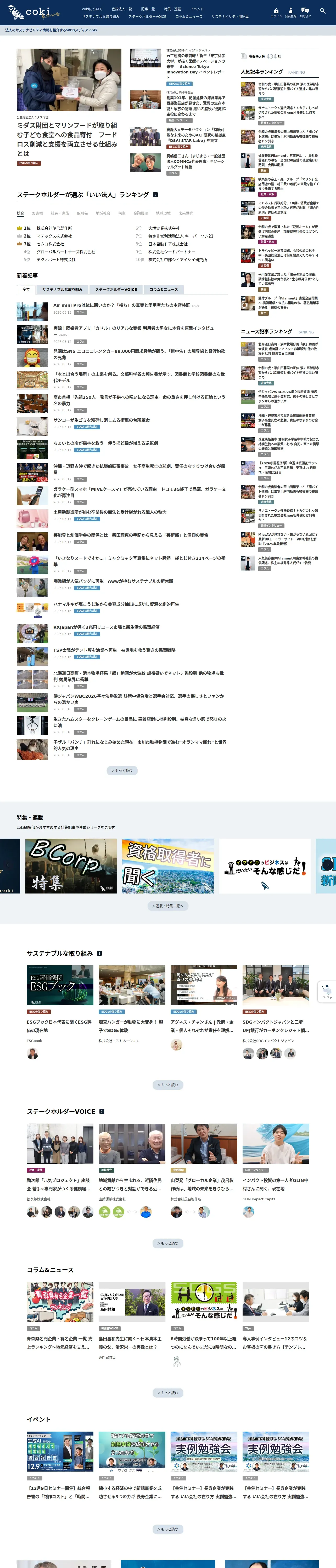The height and width of the screenshot is (1568, 336).
Task: Click author avatar under GLIN村さん article
Action: click(x=248, y=1212)
